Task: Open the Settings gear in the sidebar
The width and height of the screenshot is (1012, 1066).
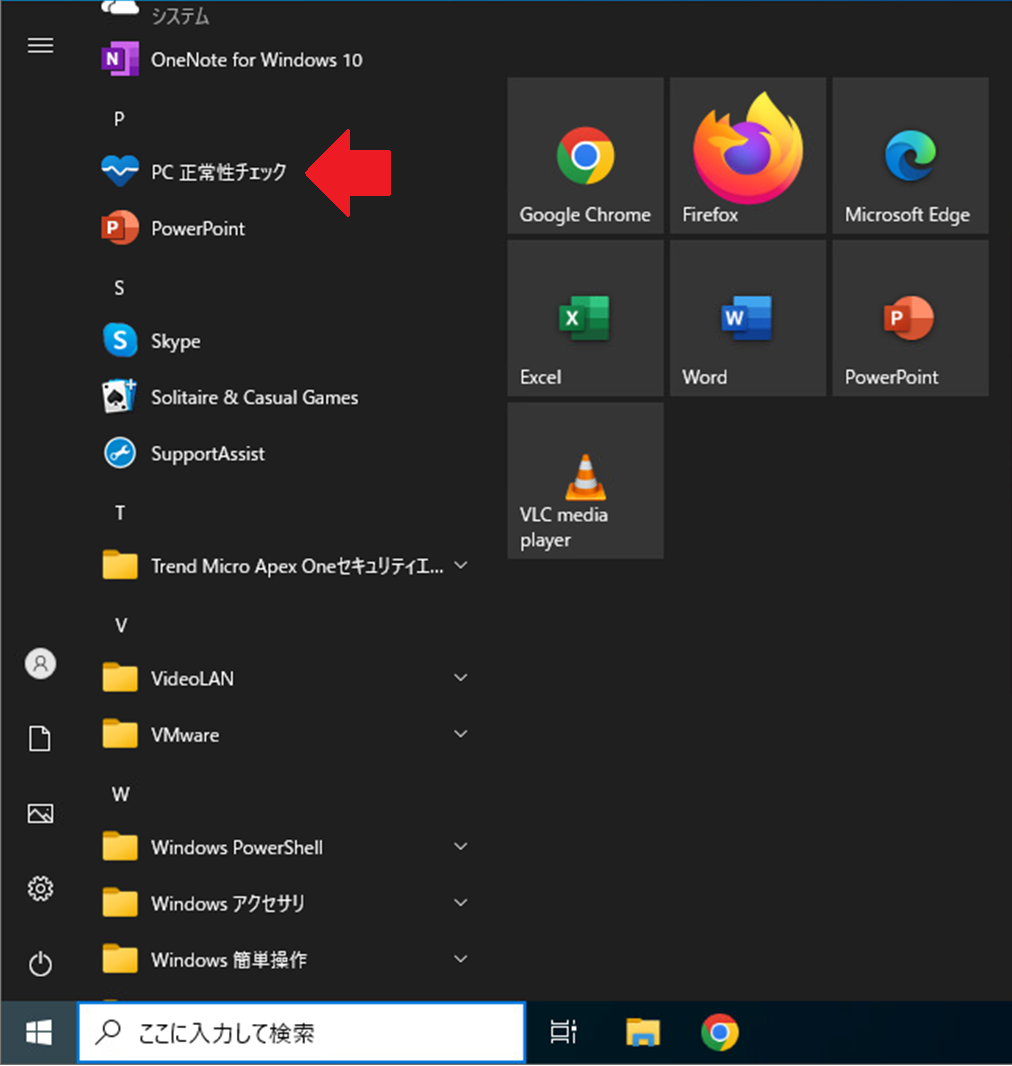Action: point(40,888)
